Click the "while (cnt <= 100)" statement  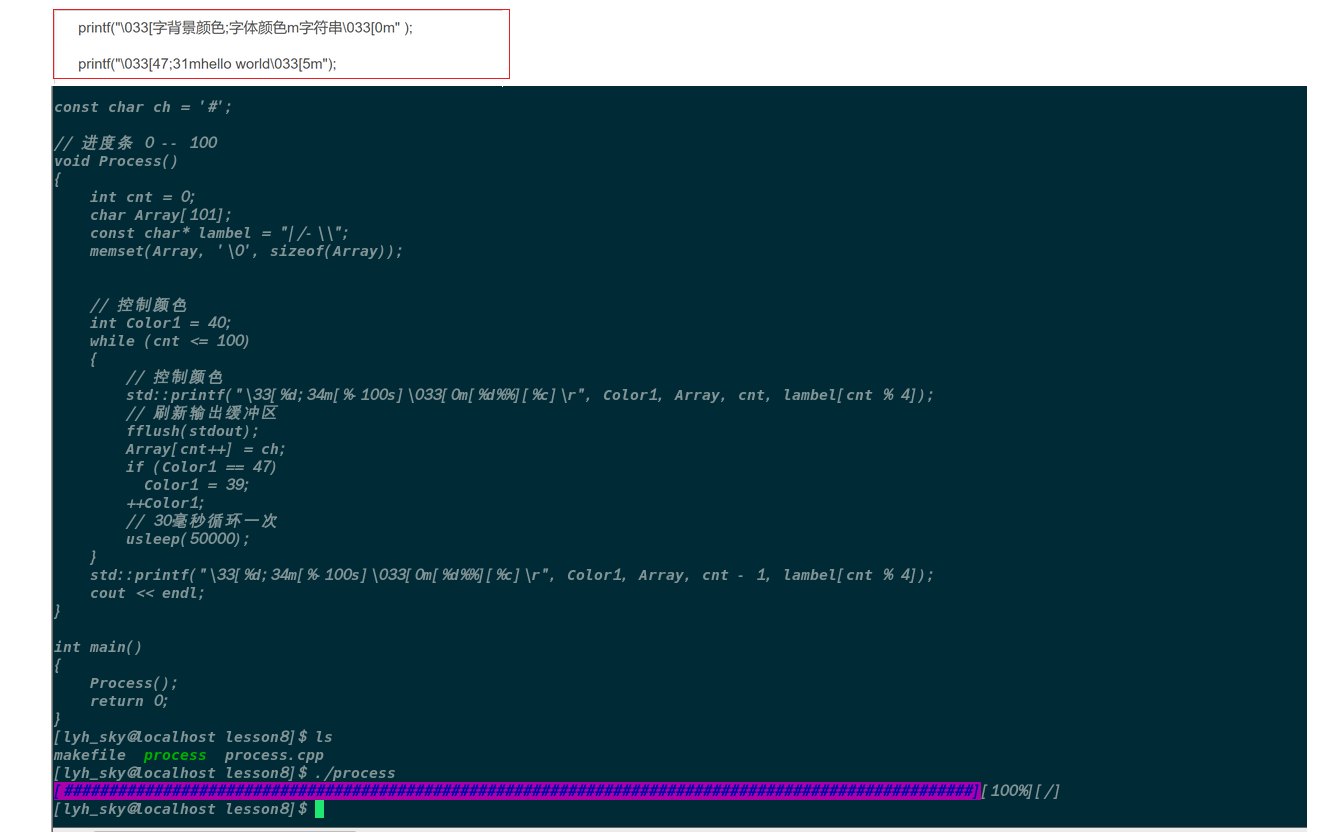click(x=170, y=341)
